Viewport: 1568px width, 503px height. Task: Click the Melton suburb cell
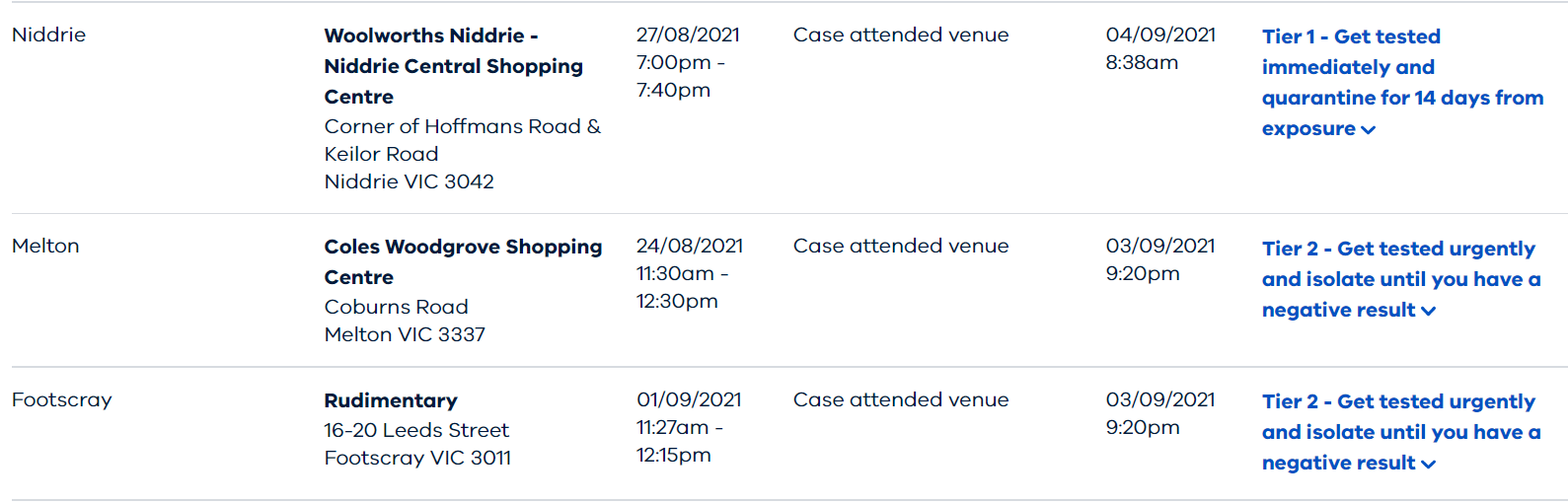pyautogui.click(x=45, y=246)
